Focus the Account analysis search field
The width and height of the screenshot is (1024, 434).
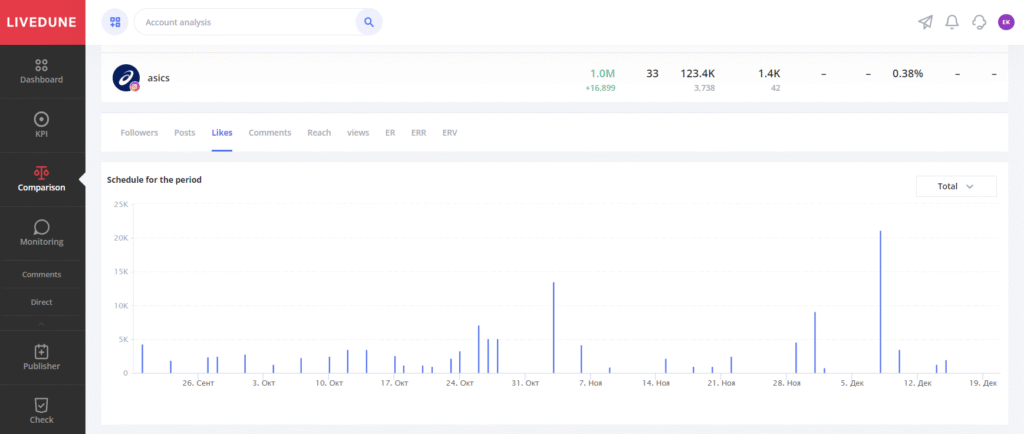click(x=245, y=22)
